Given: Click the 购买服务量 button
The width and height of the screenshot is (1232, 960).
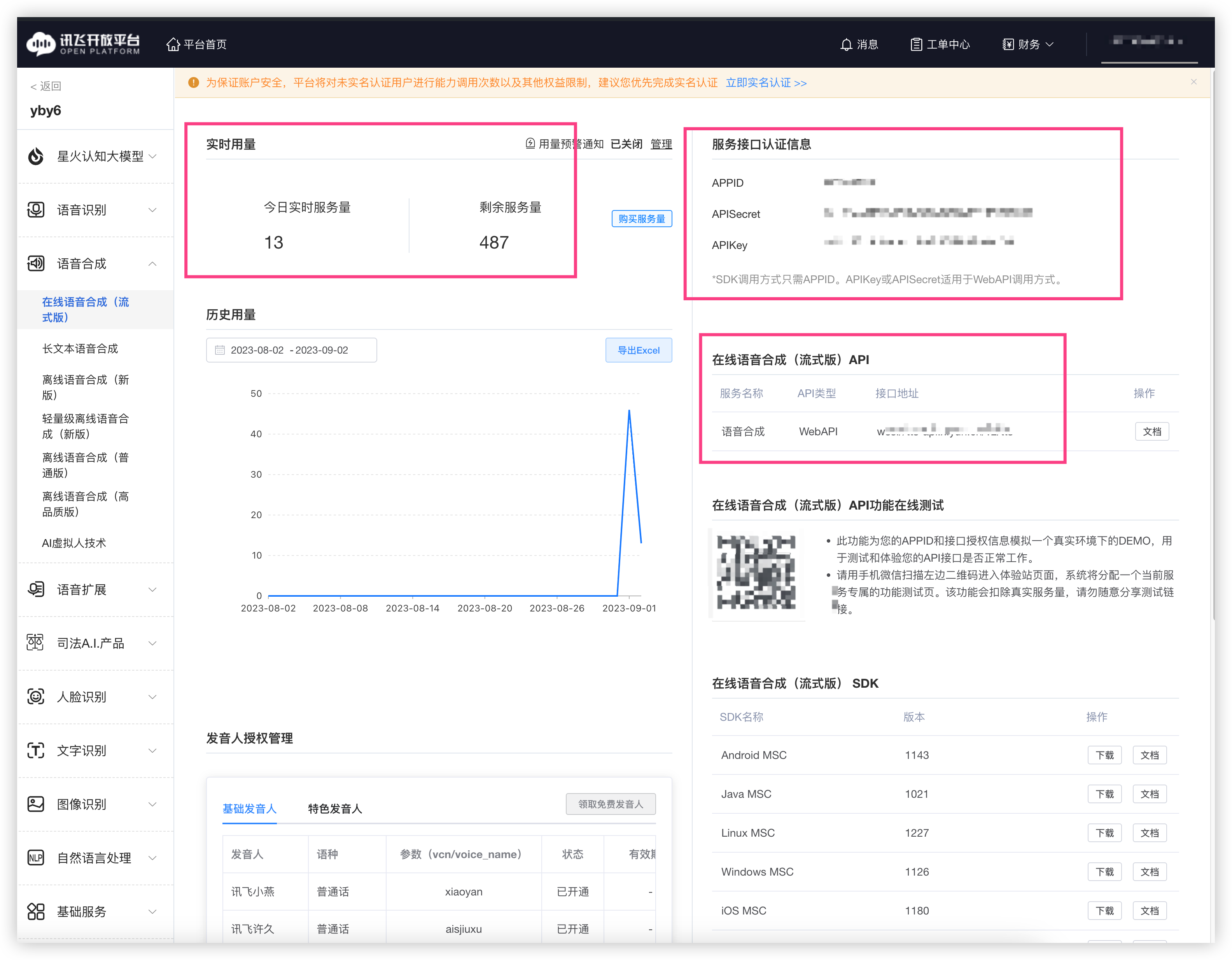Looking at the screenshot, I should pos(641,219).
